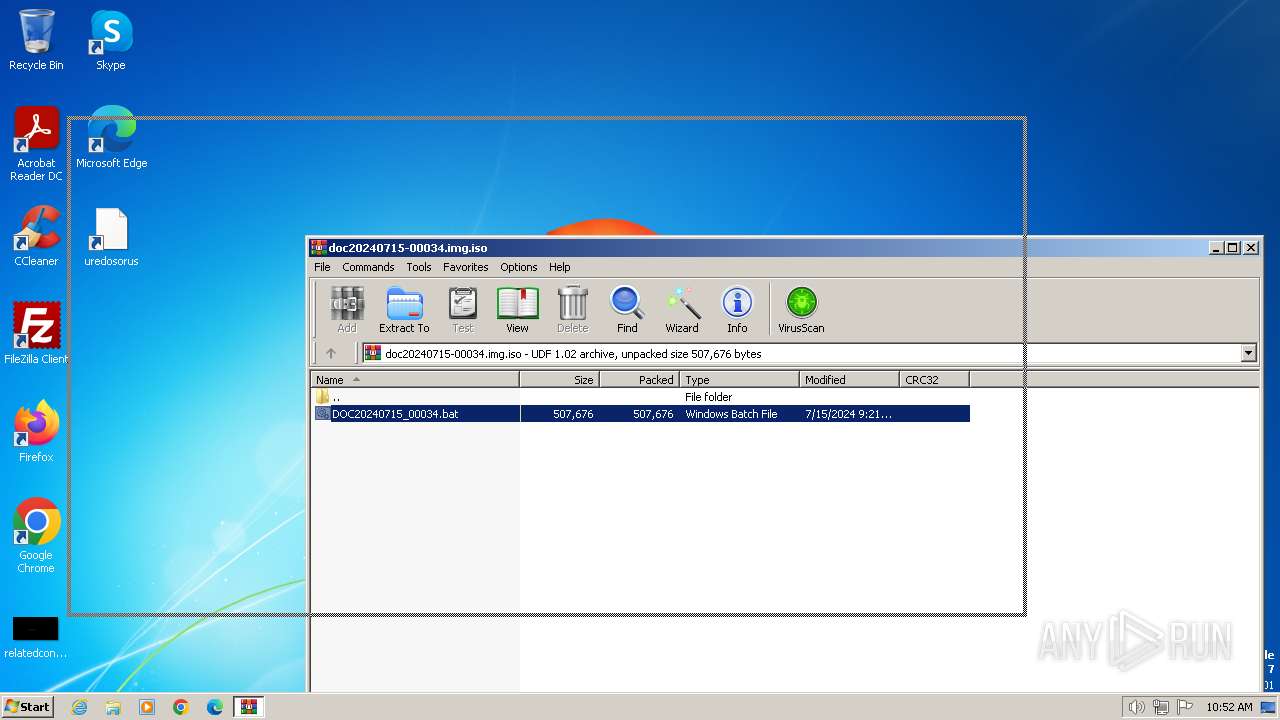Select Google Chrome desktop shortcut
Image resolution: width=1280 pixels, height=720 pixels.
click(36, 536)
